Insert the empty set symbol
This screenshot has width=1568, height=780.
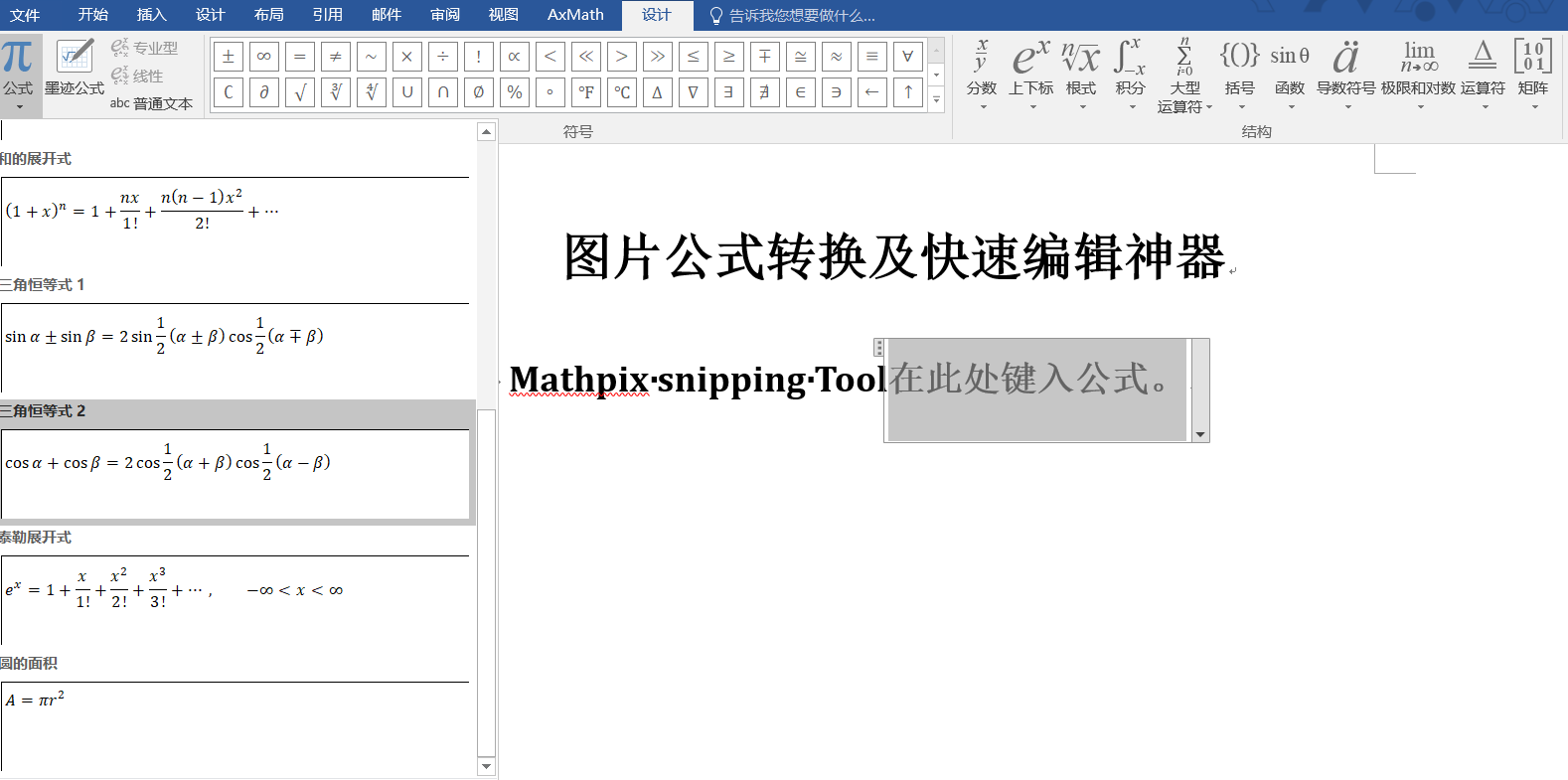(479, 92)
